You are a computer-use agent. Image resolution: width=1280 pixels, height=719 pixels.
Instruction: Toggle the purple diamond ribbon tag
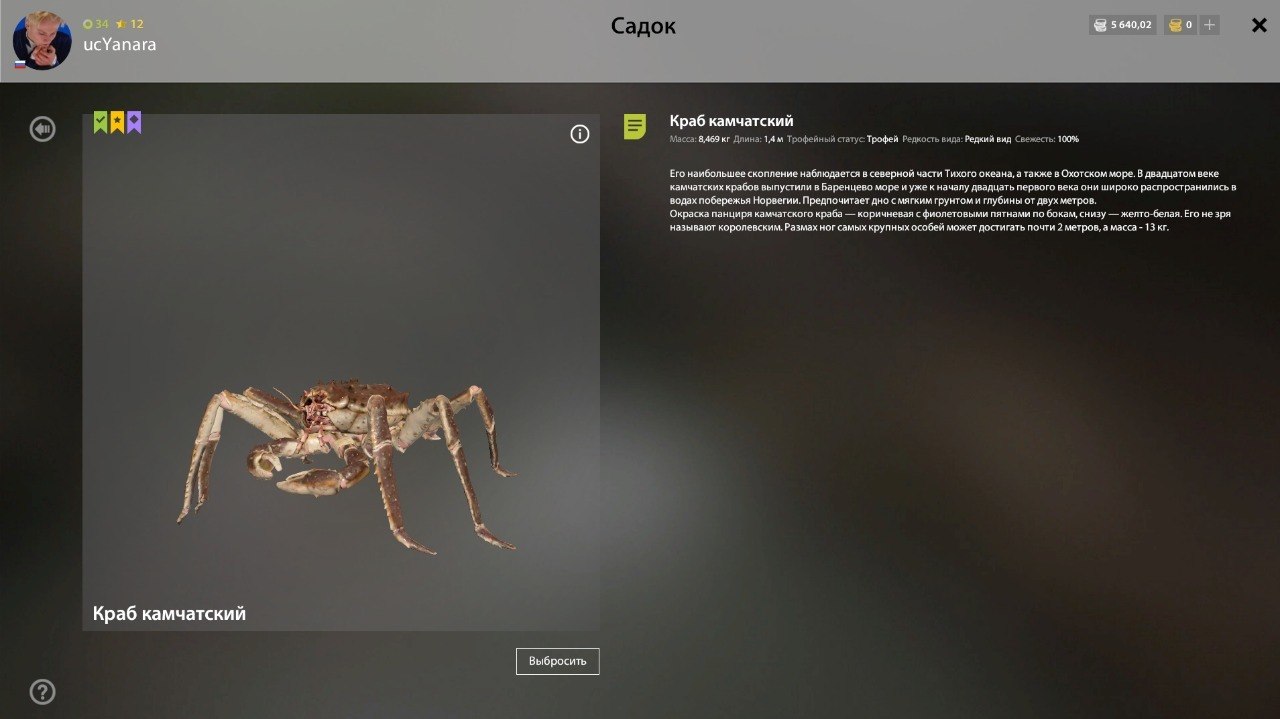(x=135, y=122)
